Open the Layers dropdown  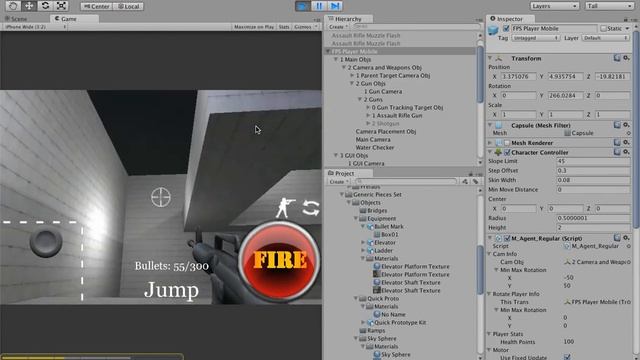(x=554, y=6)
